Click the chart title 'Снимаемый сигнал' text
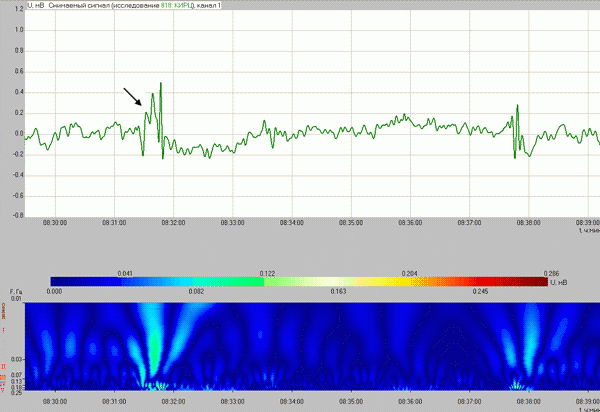This screenshot has height=412, width=600. (x=79, y=6)
